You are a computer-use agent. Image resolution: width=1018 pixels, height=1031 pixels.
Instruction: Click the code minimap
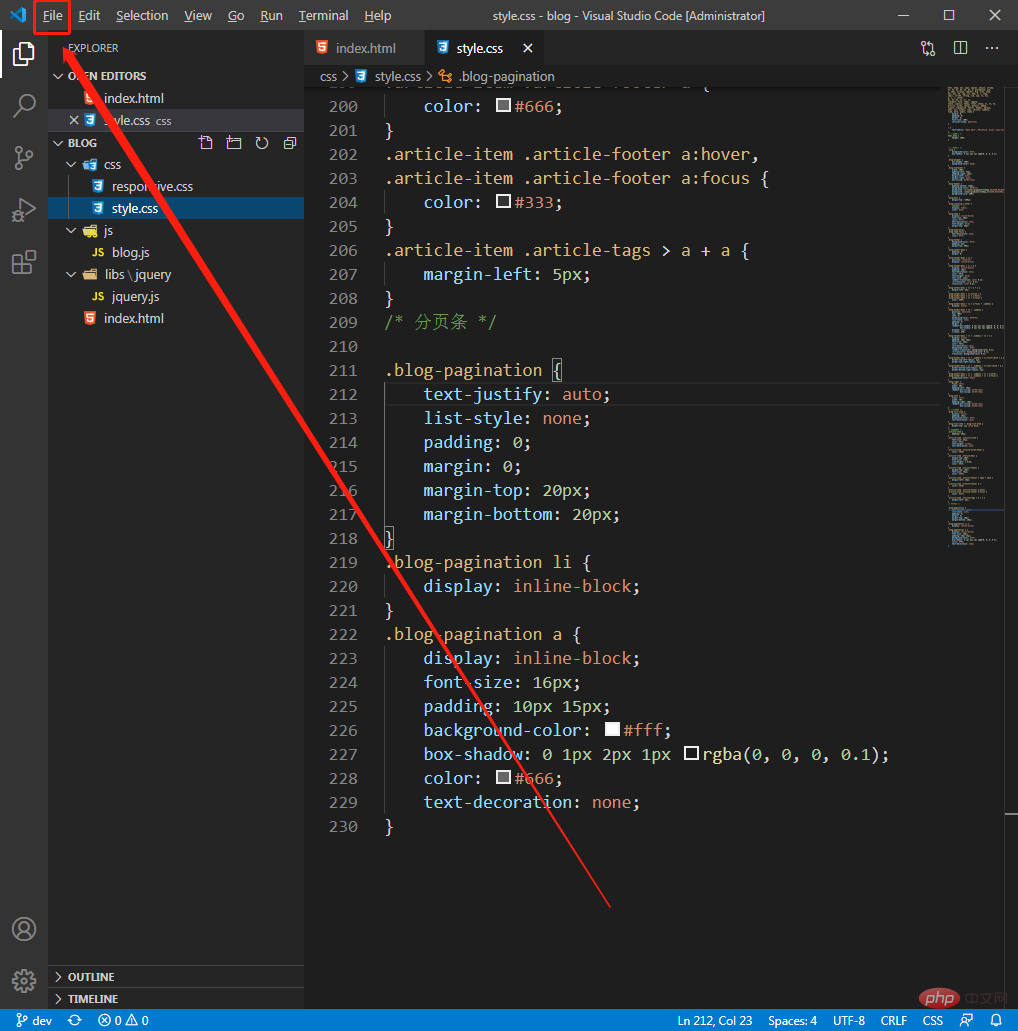976,316
